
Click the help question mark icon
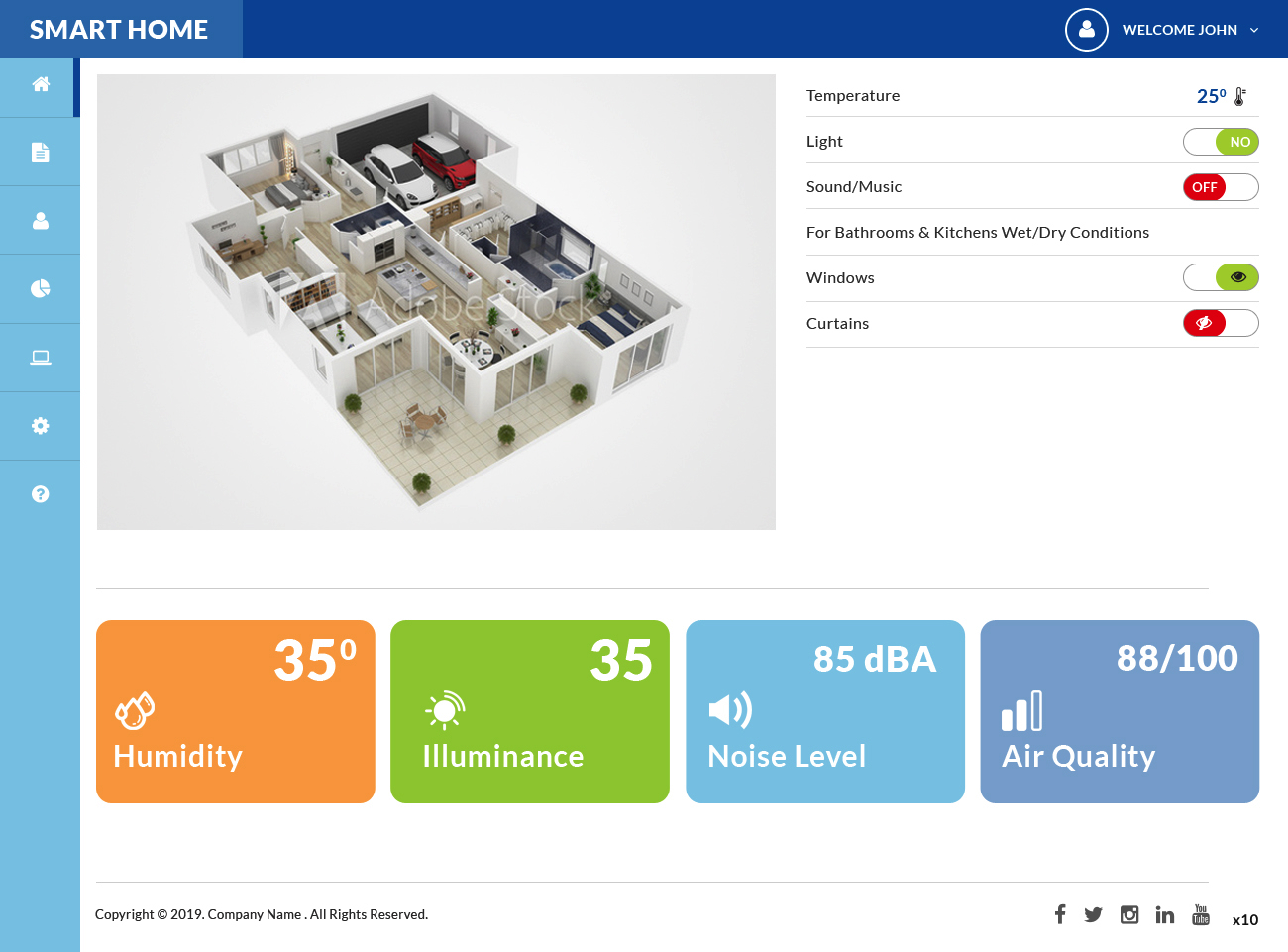click(x=41, y=494)
